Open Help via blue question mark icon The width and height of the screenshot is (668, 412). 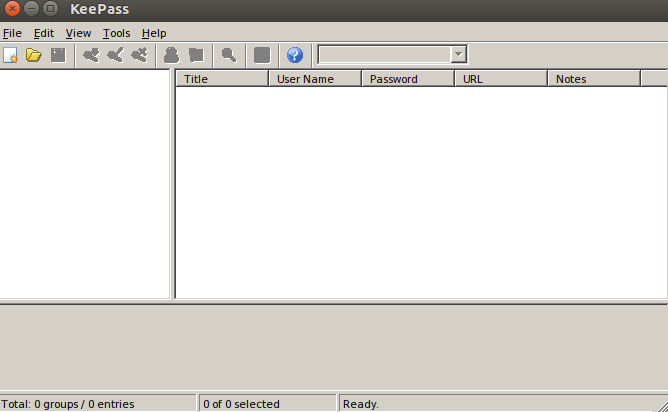click(295, 55)
